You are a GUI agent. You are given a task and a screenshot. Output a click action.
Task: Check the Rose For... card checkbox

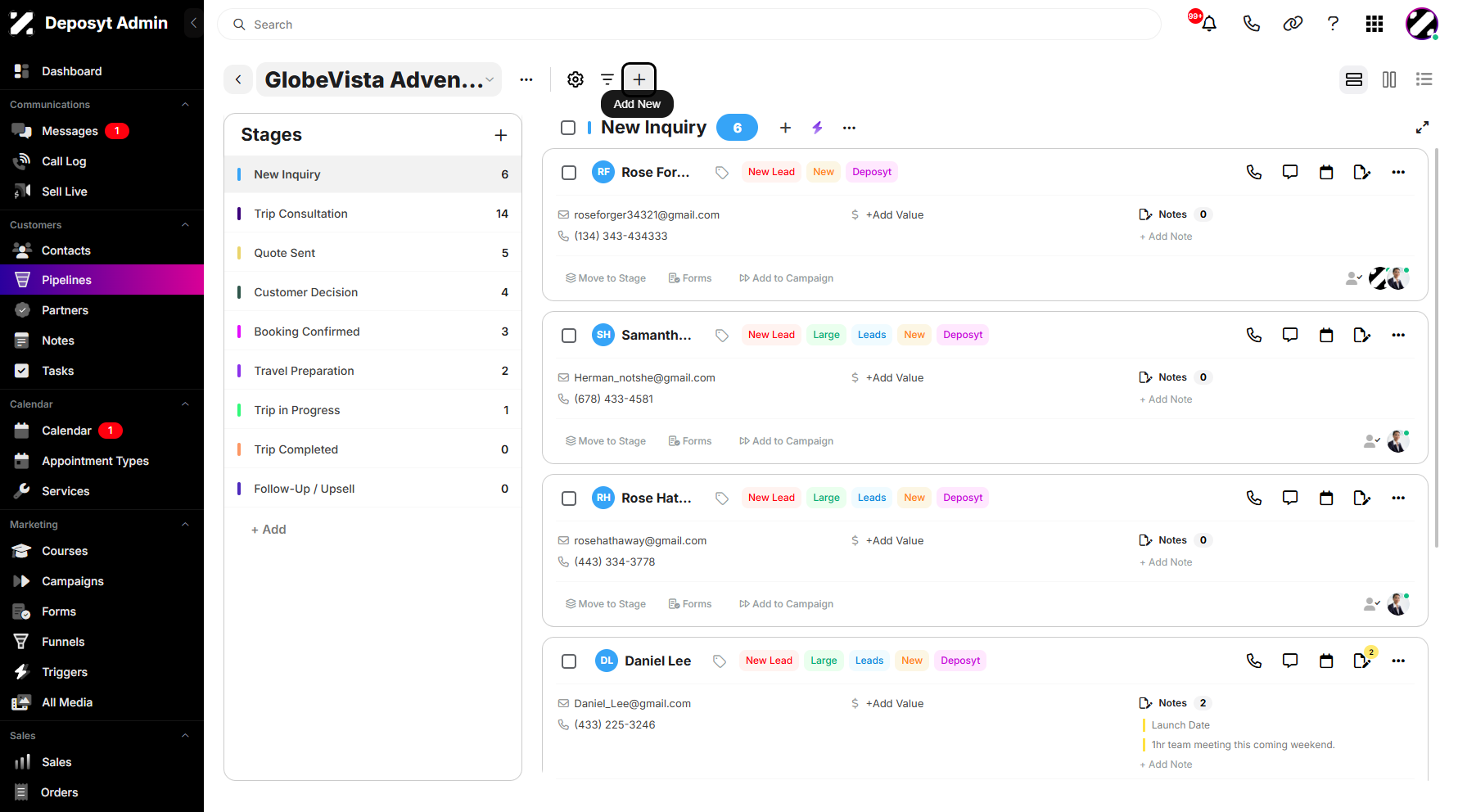[x=569, y=173]
